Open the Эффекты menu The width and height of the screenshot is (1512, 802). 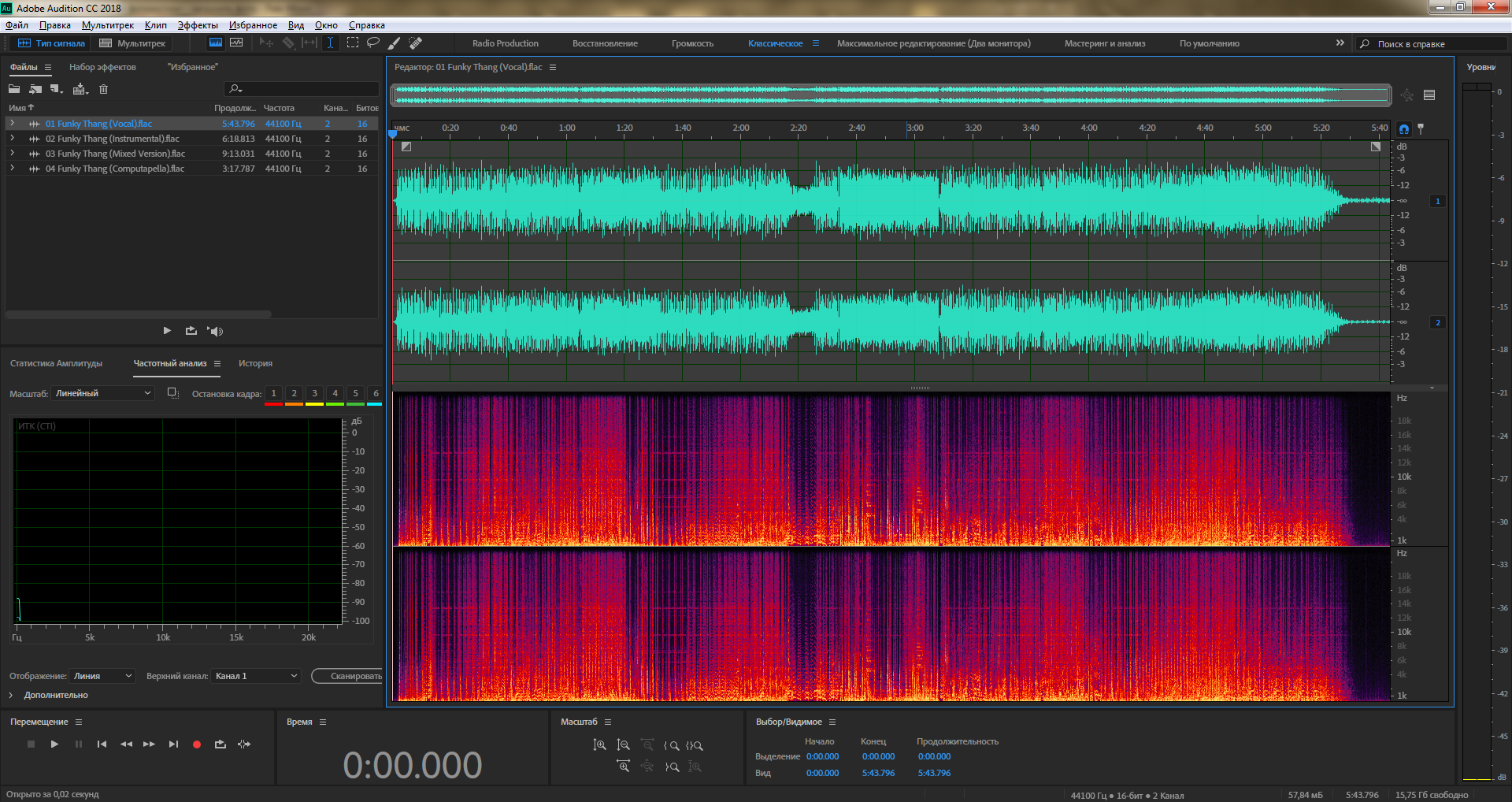[x=198, y=25]
